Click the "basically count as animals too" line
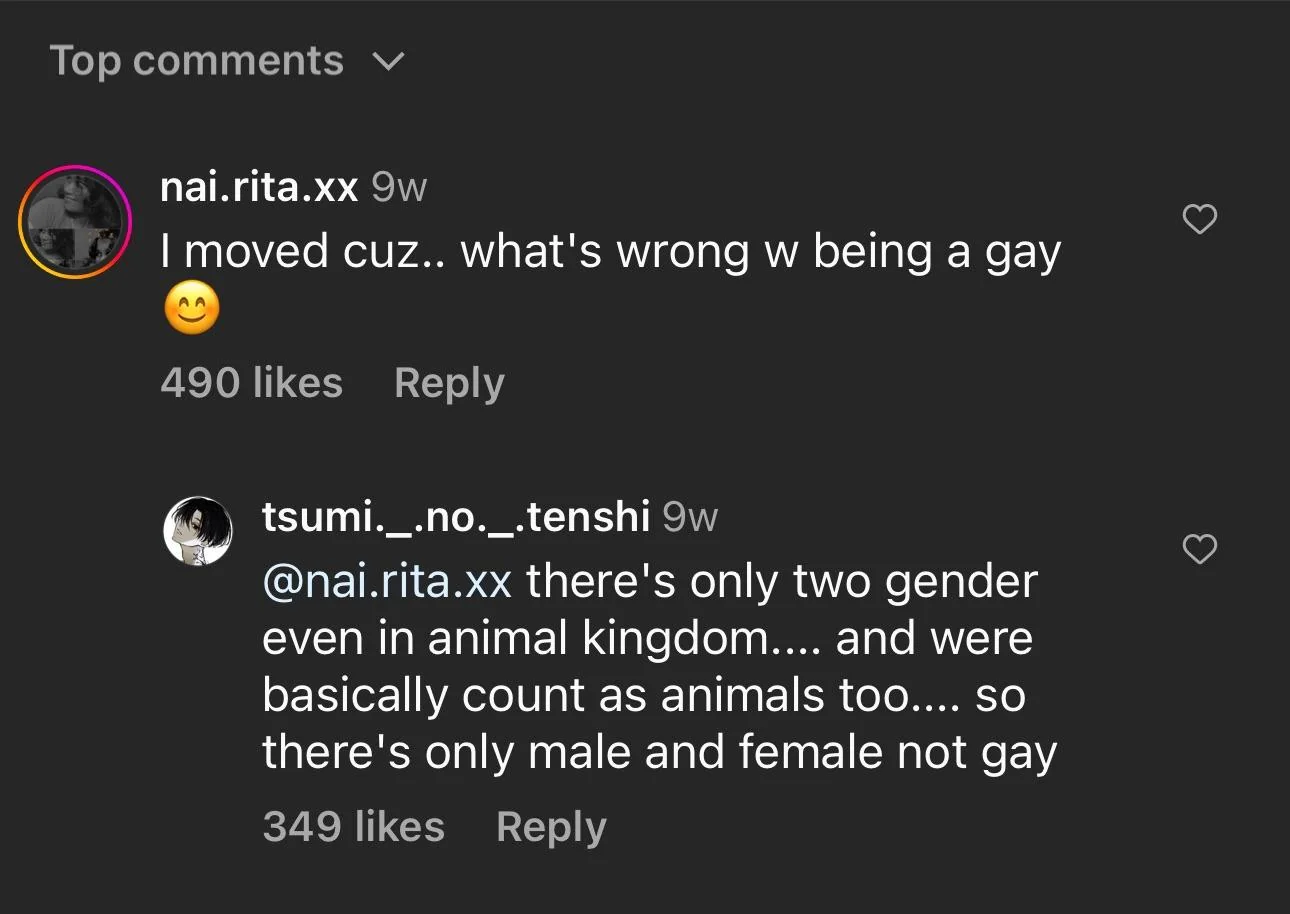 [x=644, y=696]
